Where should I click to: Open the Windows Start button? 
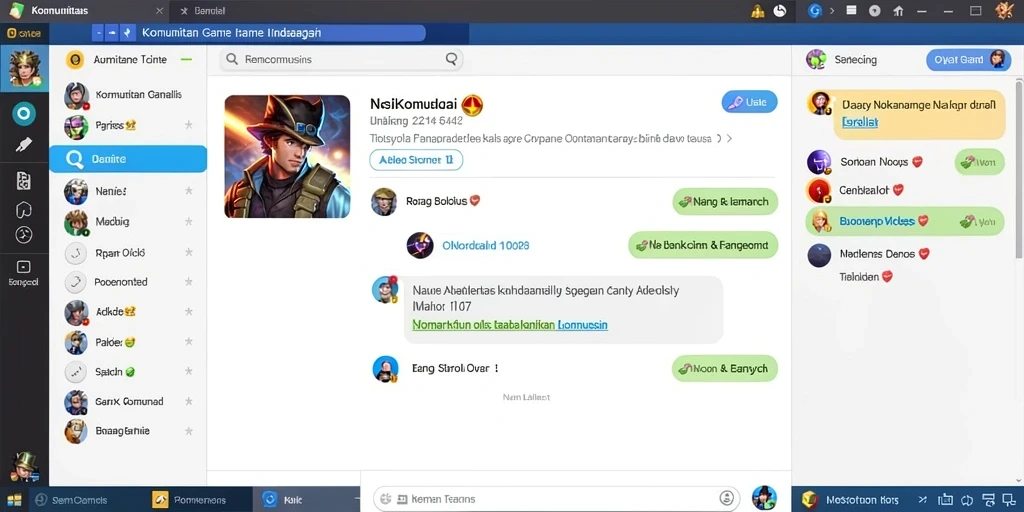[x=14, y=500]
